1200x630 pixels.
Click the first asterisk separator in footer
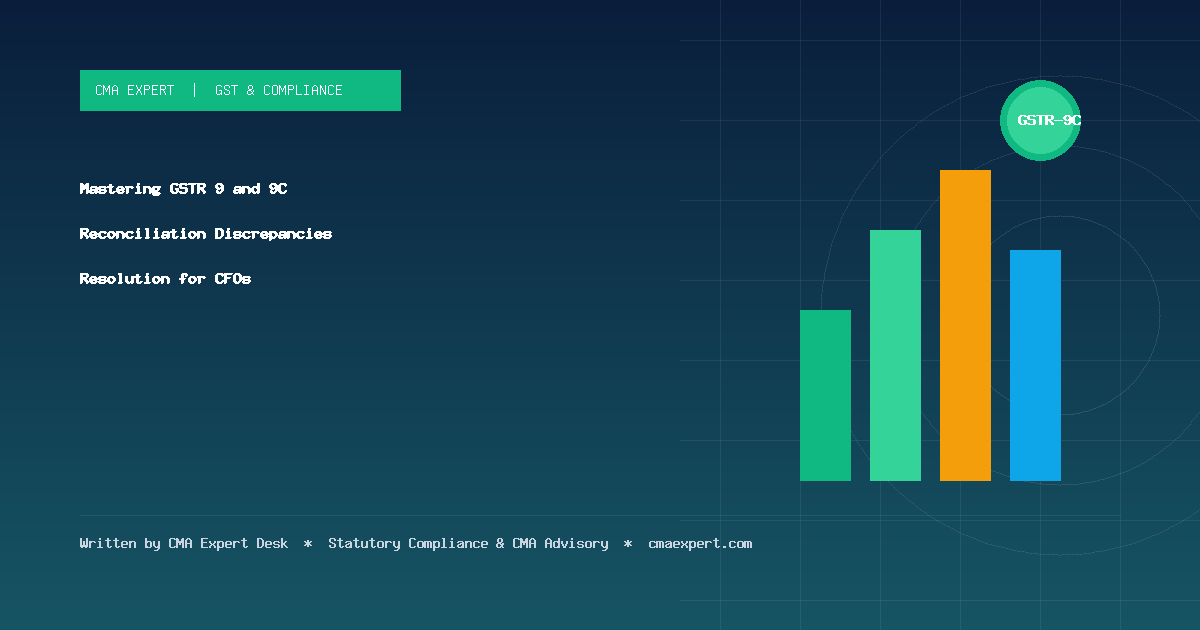click(x=308, y=544)
